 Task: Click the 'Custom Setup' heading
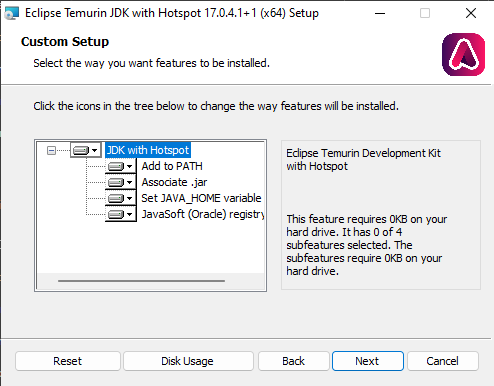pyautogui.click(x=65, y=42)
